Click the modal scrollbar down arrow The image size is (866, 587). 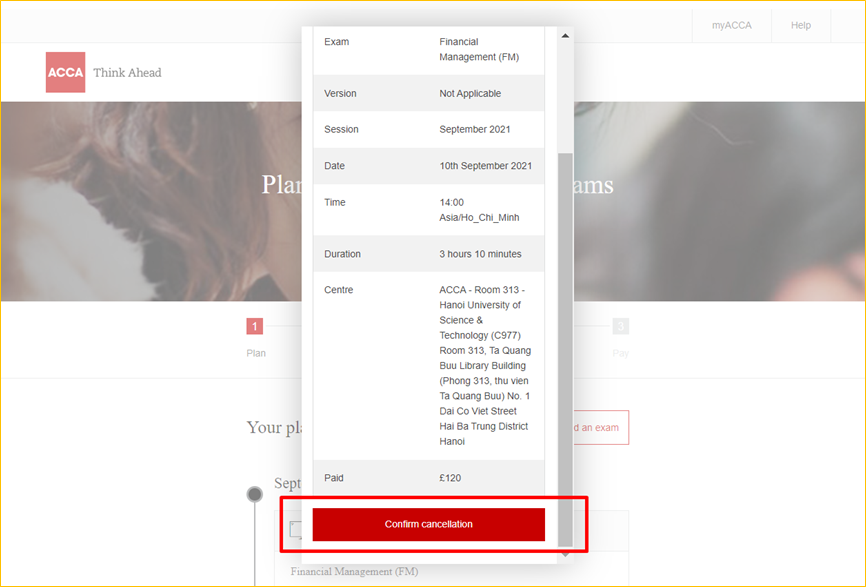(x=565, y=554)
